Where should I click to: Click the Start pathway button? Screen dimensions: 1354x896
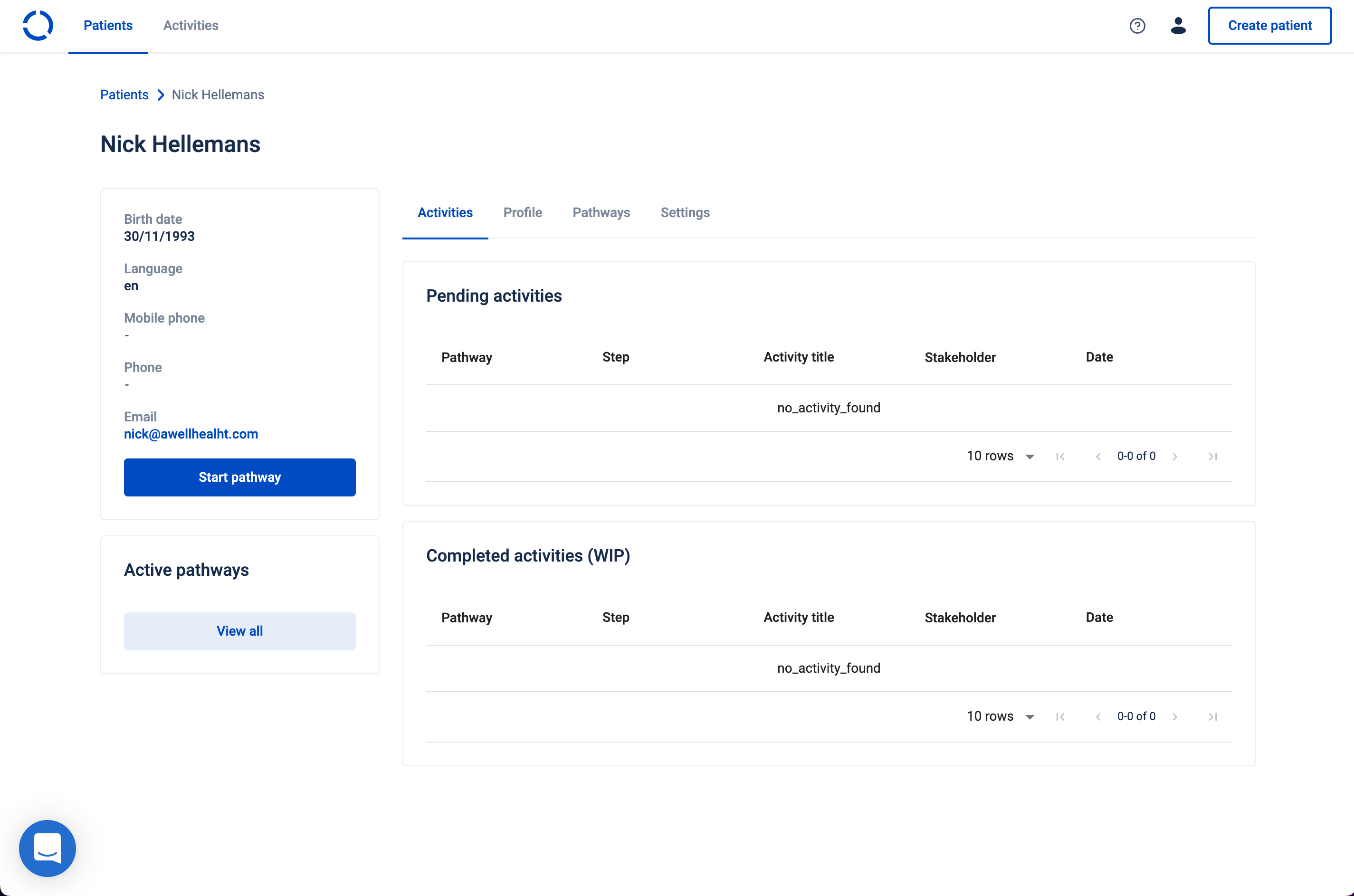coord(239,477)
